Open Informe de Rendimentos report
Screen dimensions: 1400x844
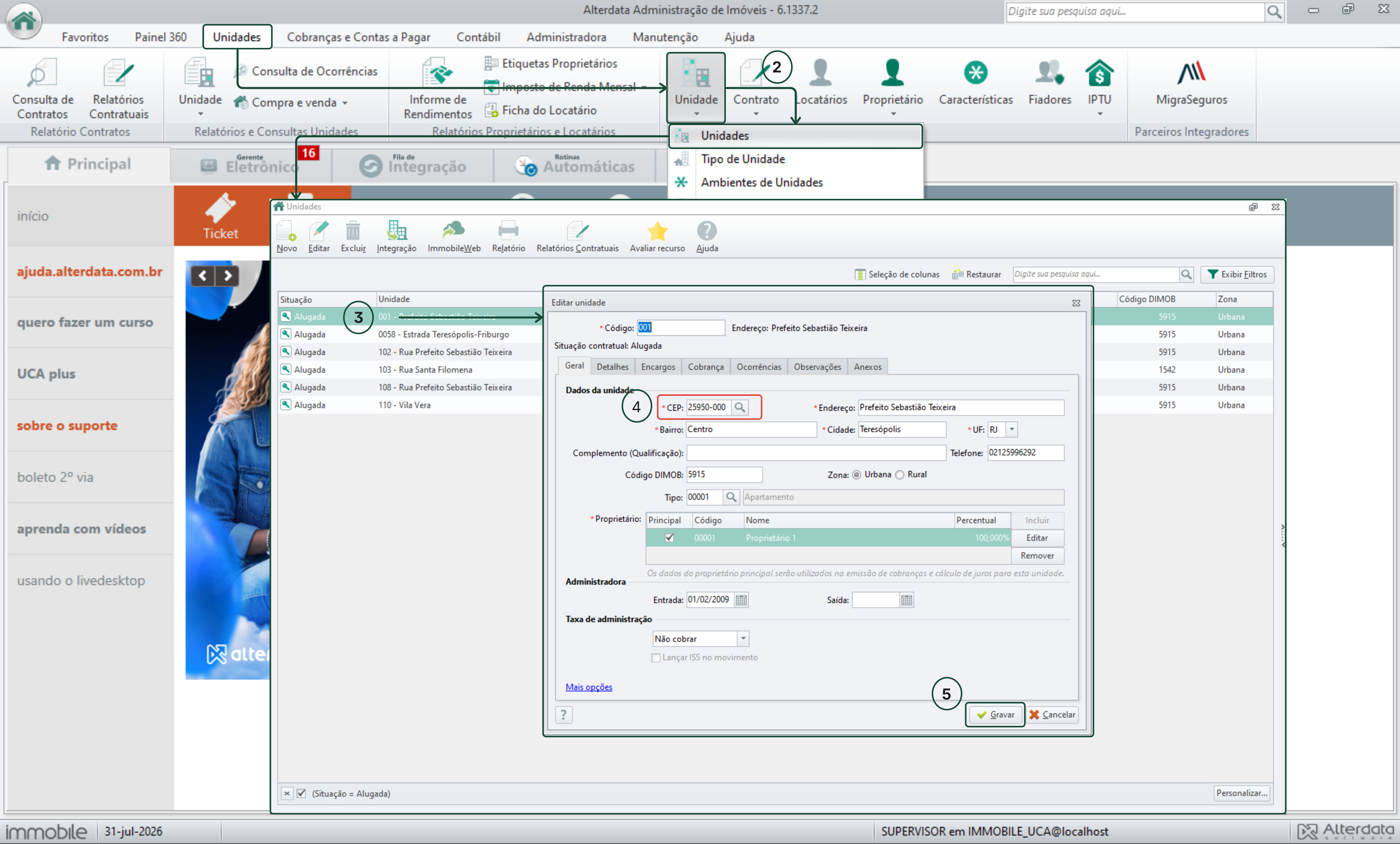(438, 89)
